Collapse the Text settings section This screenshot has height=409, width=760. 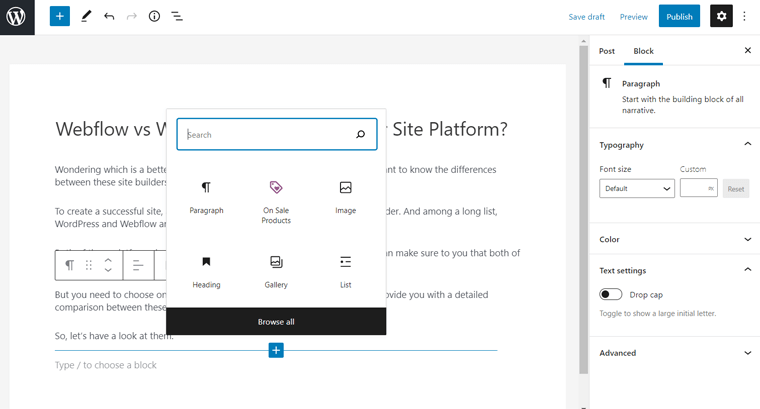point(747,269)
